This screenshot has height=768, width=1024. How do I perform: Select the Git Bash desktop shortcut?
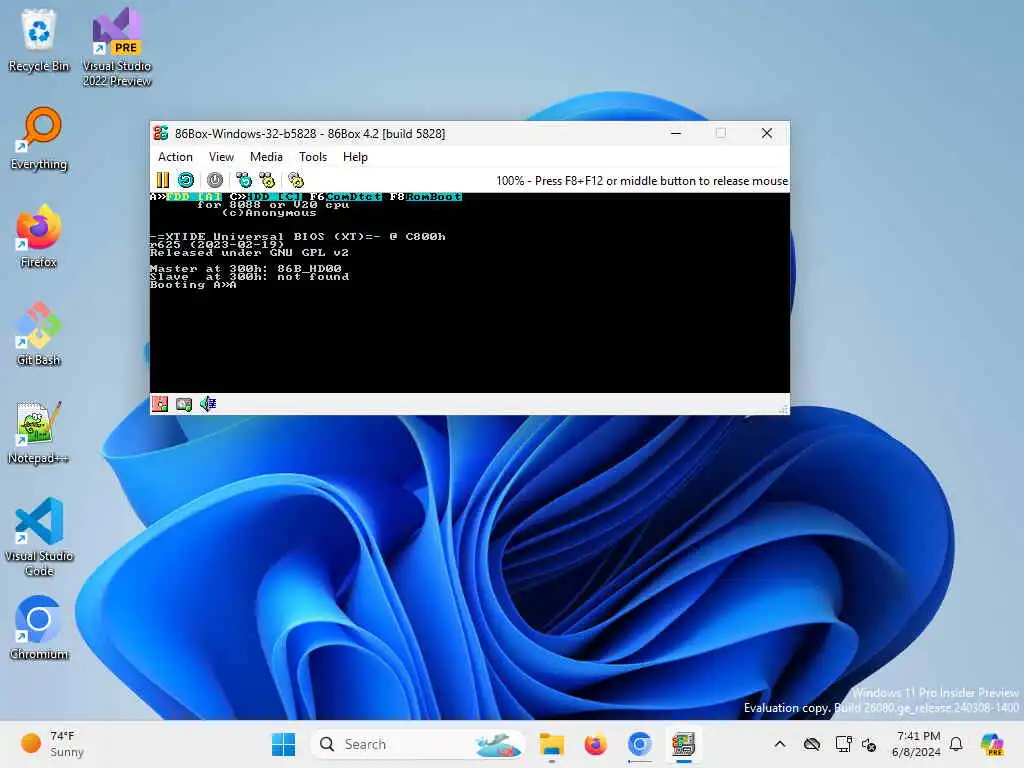(39, 334)
